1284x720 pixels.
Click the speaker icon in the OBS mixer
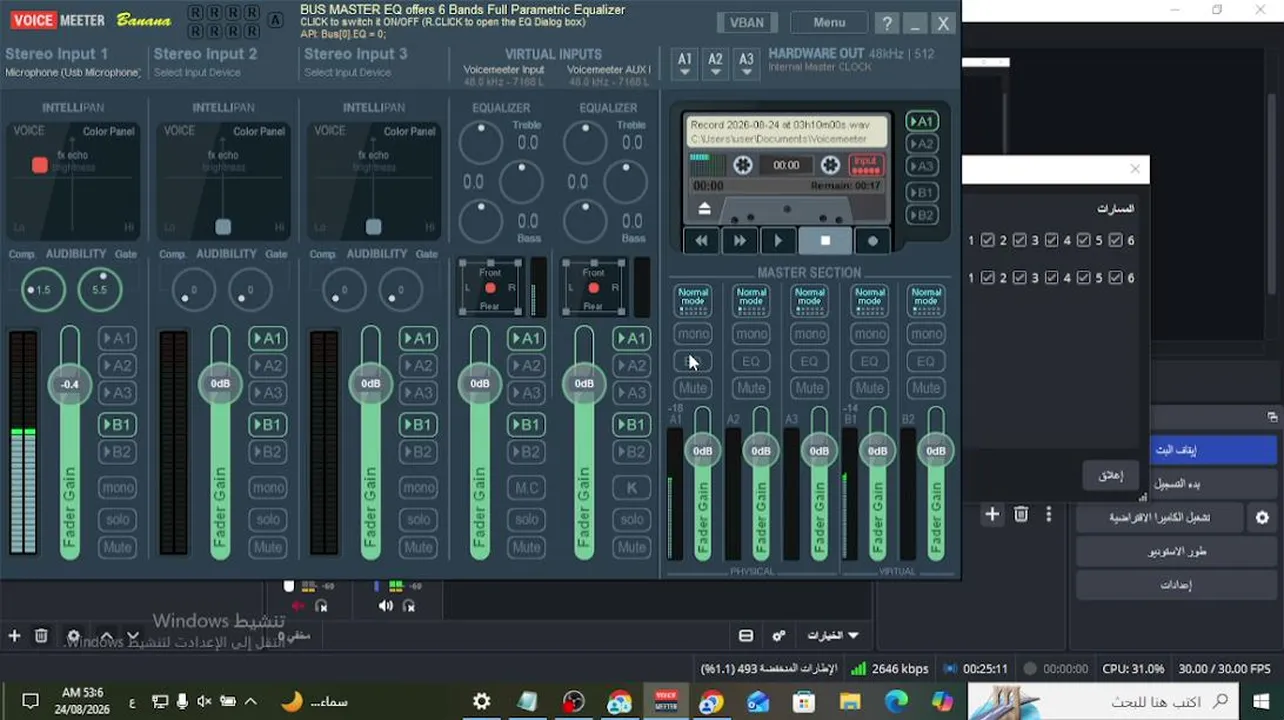386,606
